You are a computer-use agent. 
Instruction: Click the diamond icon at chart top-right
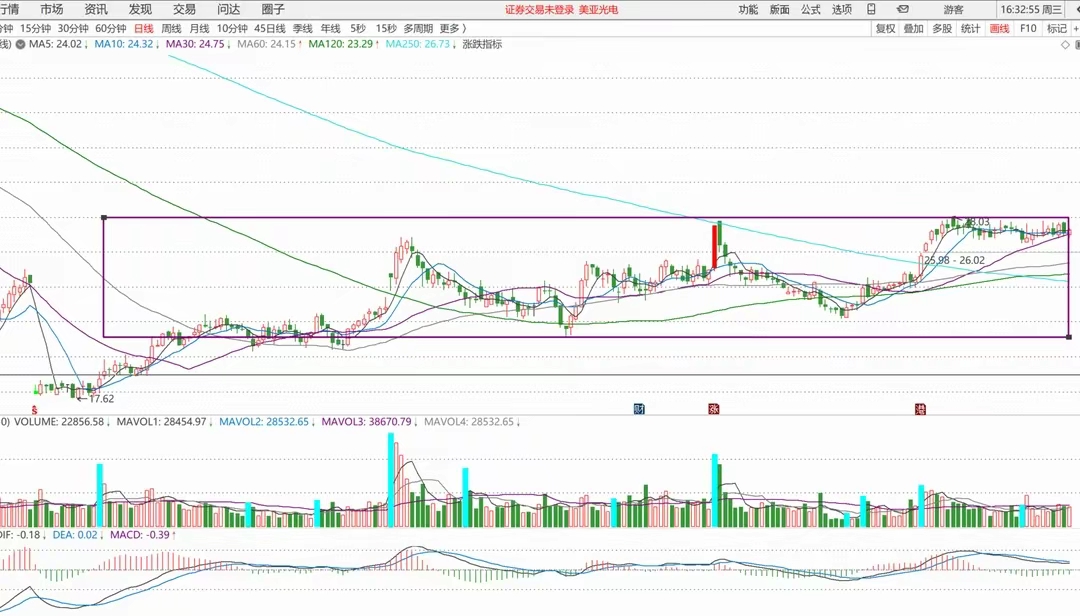point(1066,45)
